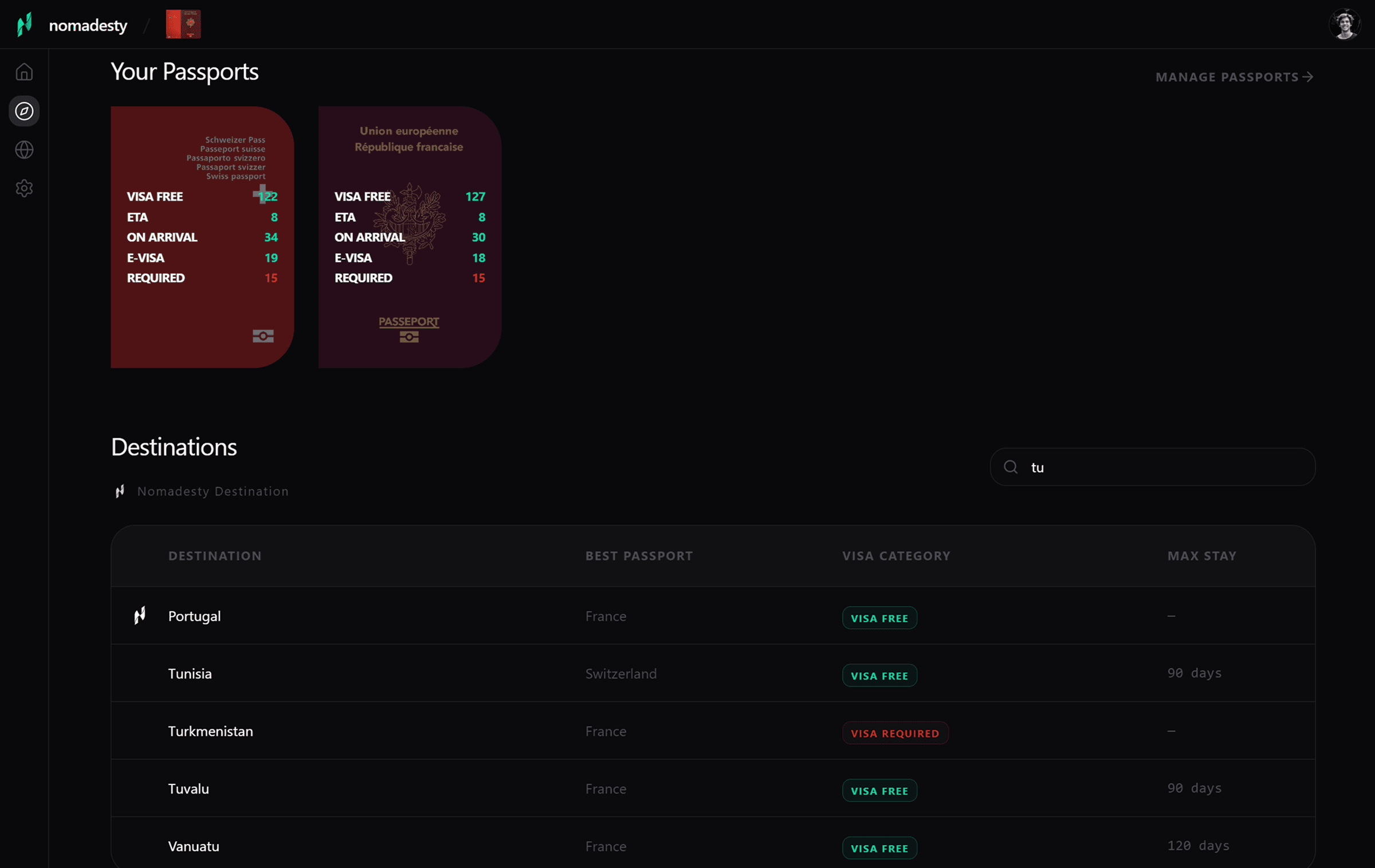Click the search magnifier icon in Destinations search

pos(1011,467)
